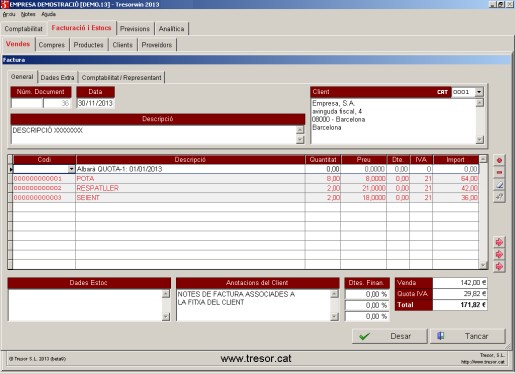Click the empty document series field
Image resolution: width=515 pixels, height=374 pixels.
[x=27, y=103]
